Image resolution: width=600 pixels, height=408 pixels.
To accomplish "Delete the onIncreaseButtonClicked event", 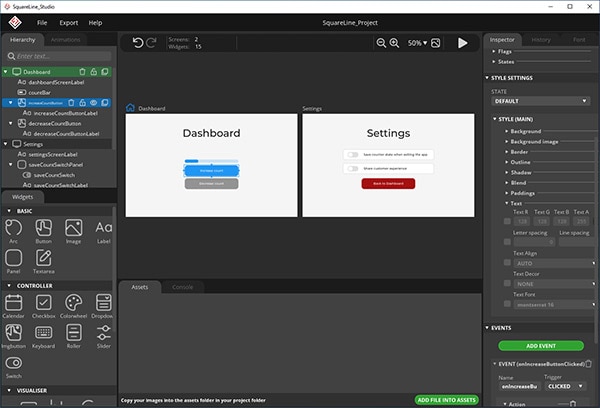I will point(589,364).
